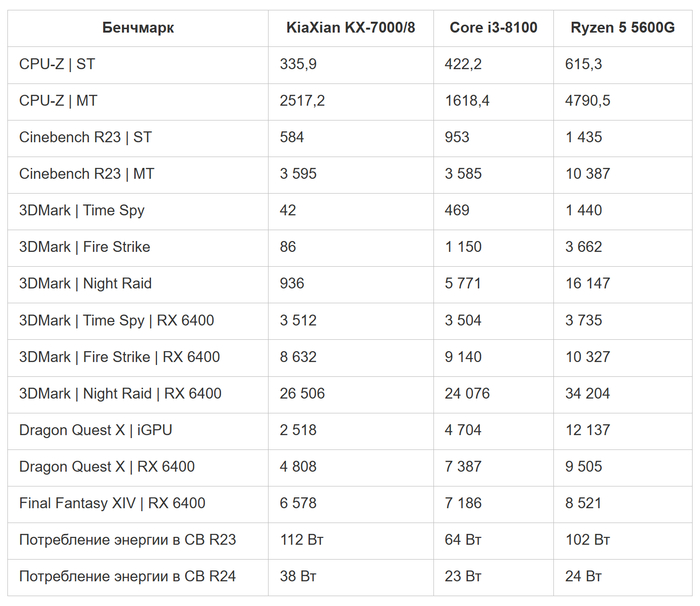Screen dimensions: 700x606
Task: Select the CPU-Z | MT row label
Action: [58, 101]
